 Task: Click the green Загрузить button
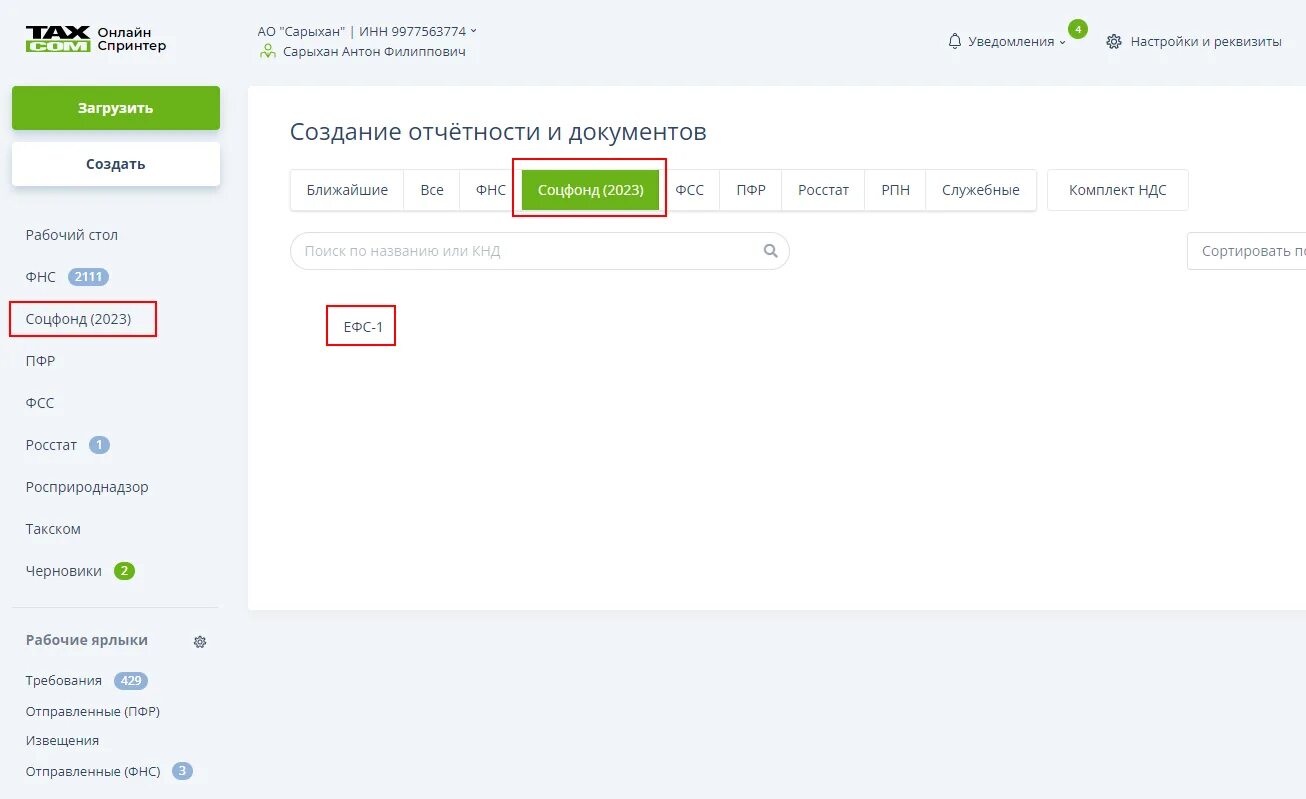coord(116,108)
